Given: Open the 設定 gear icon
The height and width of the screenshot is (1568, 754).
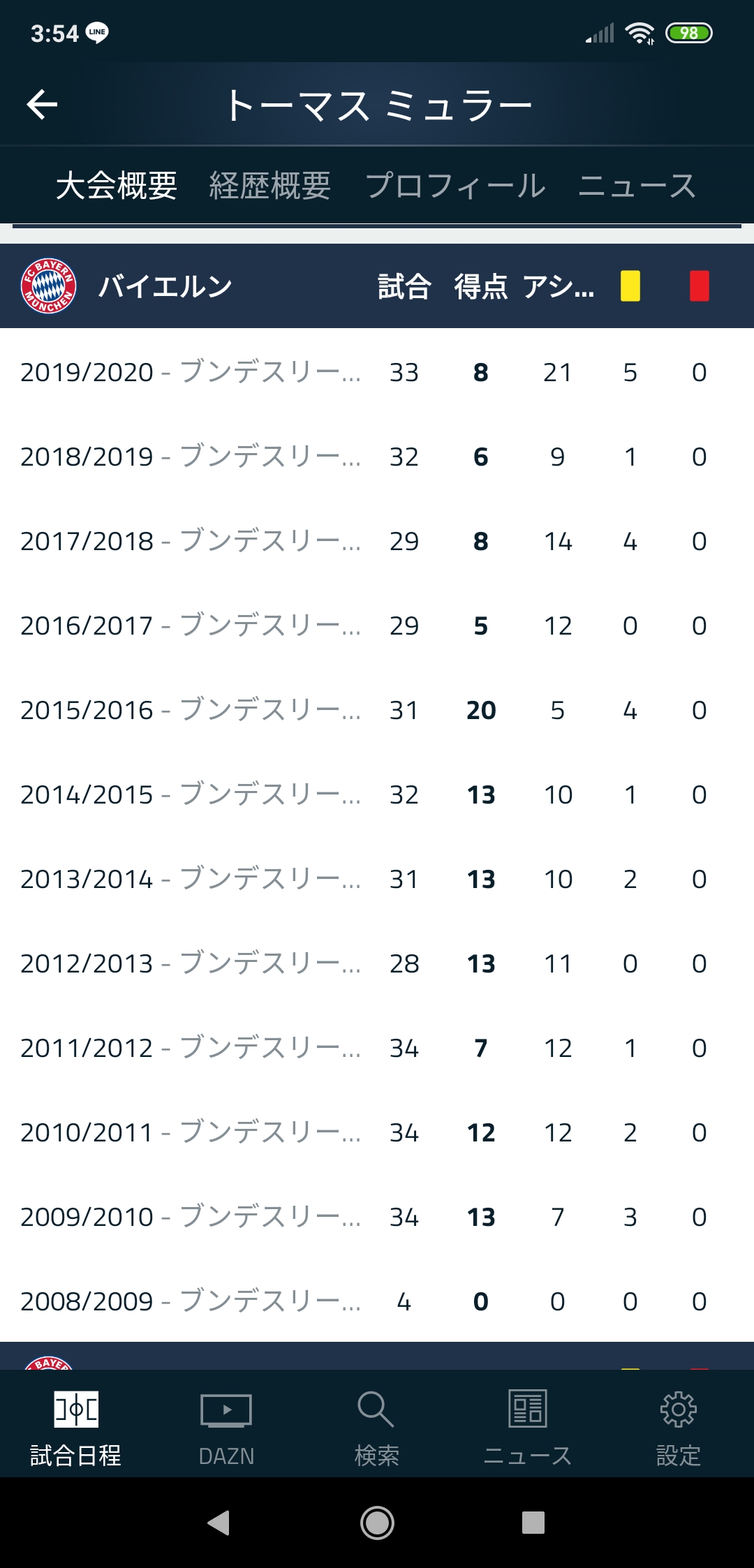Looking at the screenshot, I should click(x=678, y=1410).
